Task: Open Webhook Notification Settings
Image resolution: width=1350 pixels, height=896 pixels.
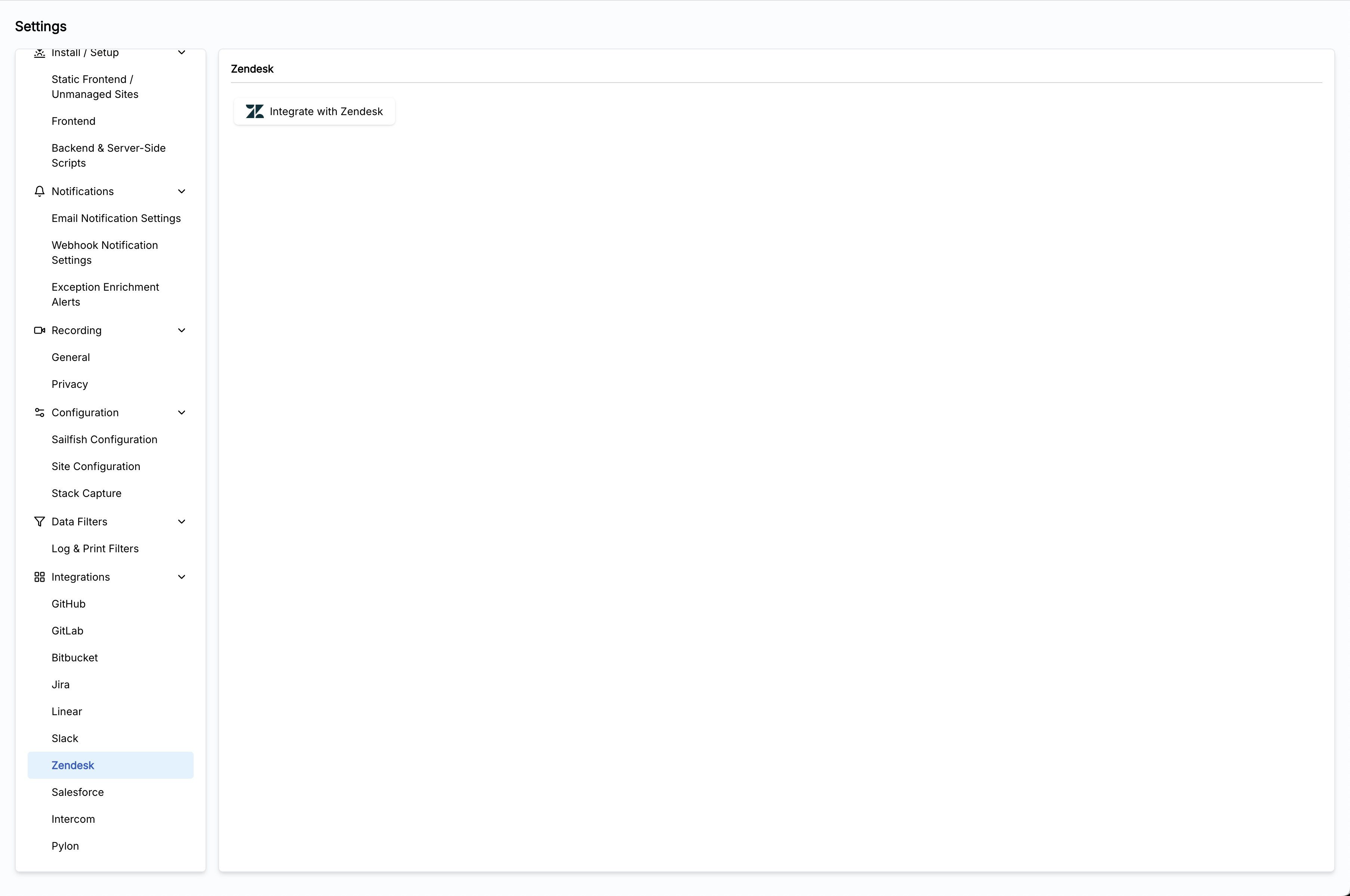Action: [x=110, y=253]
